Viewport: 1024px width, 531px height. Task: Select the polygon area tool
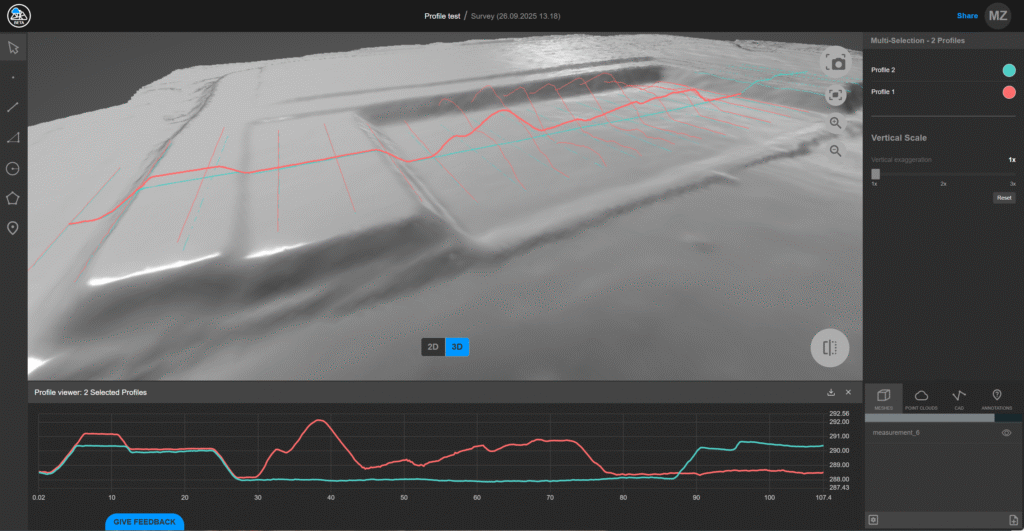(x=13, y=198)
